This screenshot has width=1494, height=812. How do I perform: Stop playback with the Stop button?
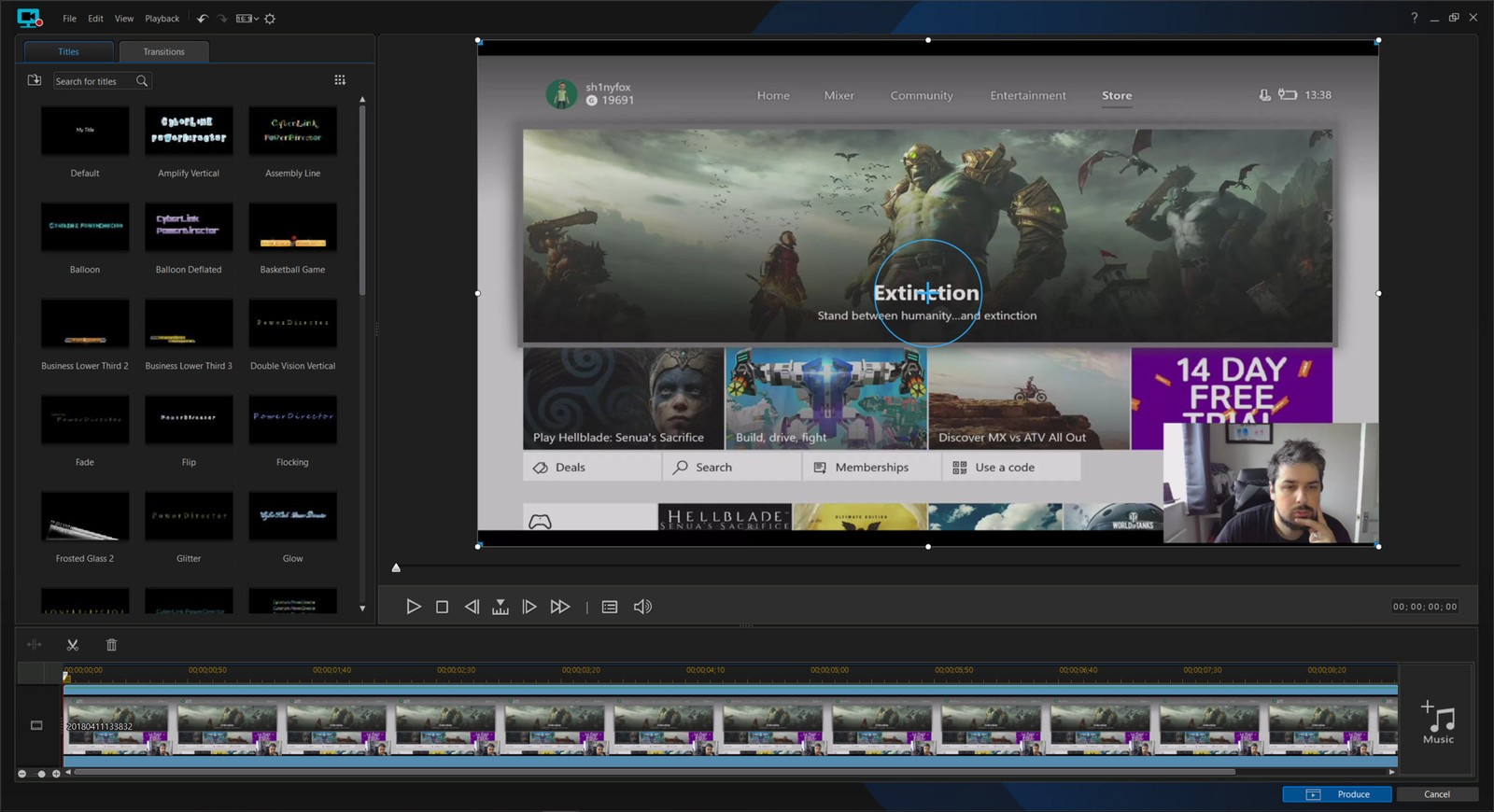[443, 607]
